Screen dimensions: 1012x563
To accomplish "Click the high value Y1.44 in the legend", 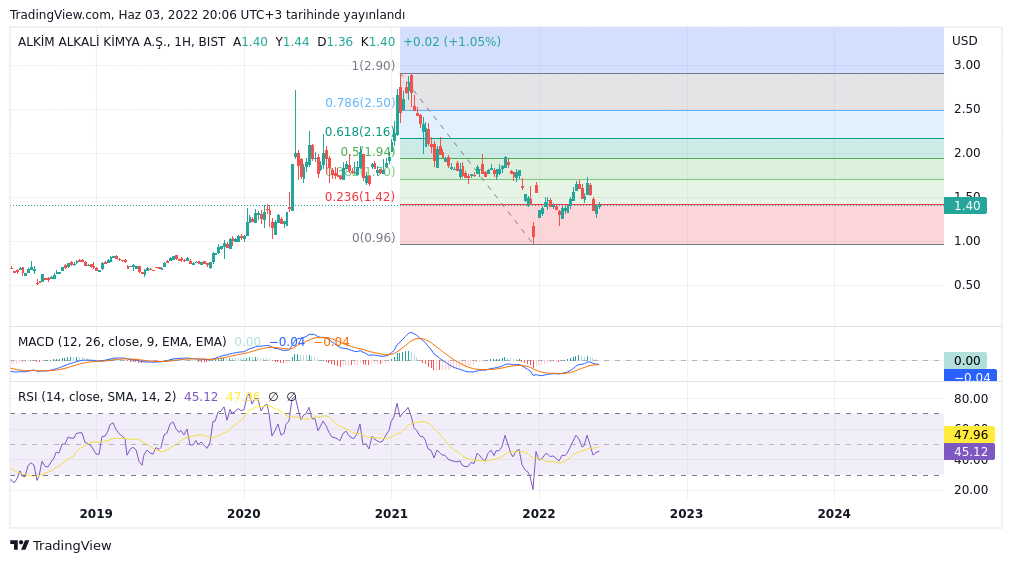I will (x=292, y=42).
